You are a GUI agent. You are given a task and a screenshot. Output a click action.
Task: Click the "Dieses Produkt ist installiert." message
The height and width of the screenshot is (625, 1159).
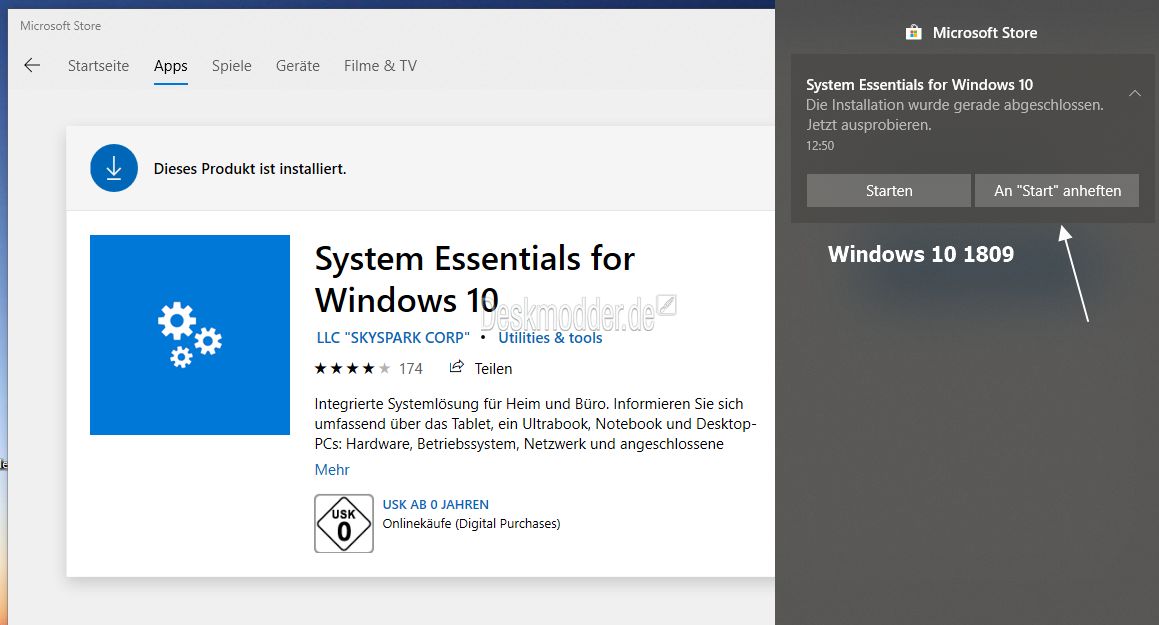[x=250, y=169]
